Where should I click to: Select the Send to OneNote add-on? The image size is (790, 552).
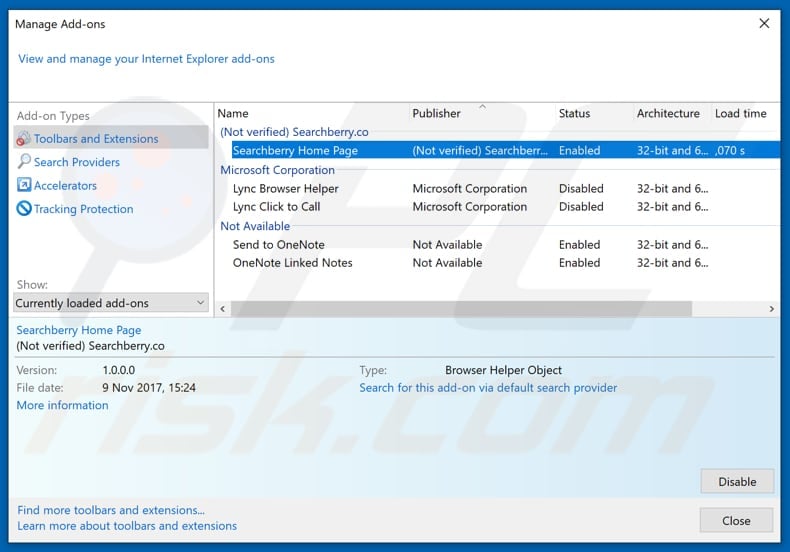coord(279,245)
